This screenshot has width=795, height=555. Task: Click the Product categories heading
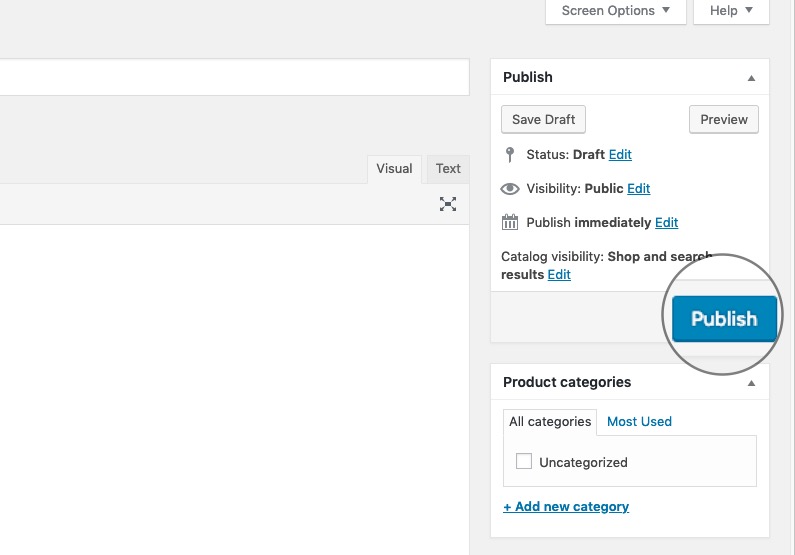click(x=567, y=382)
